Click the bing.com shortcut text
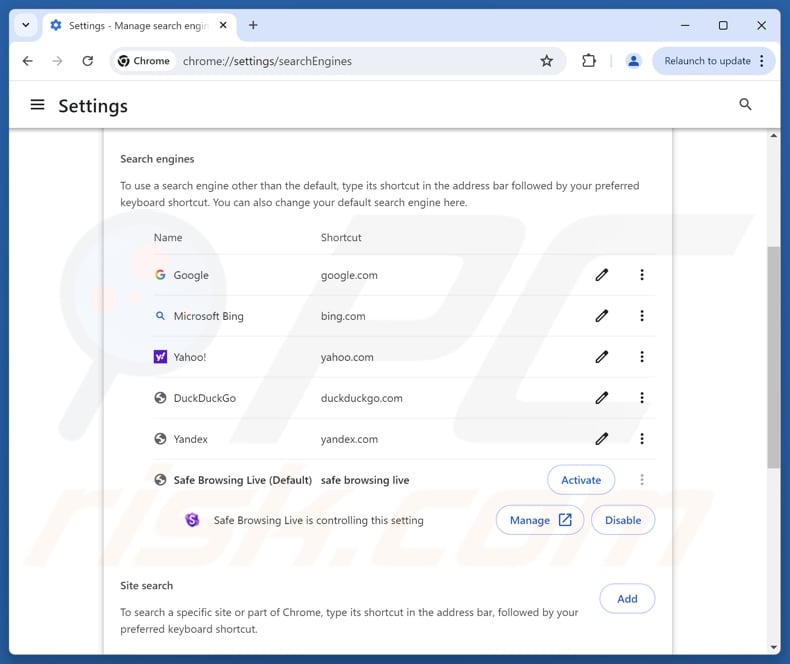The image size is (790, 664). point(343,316)
